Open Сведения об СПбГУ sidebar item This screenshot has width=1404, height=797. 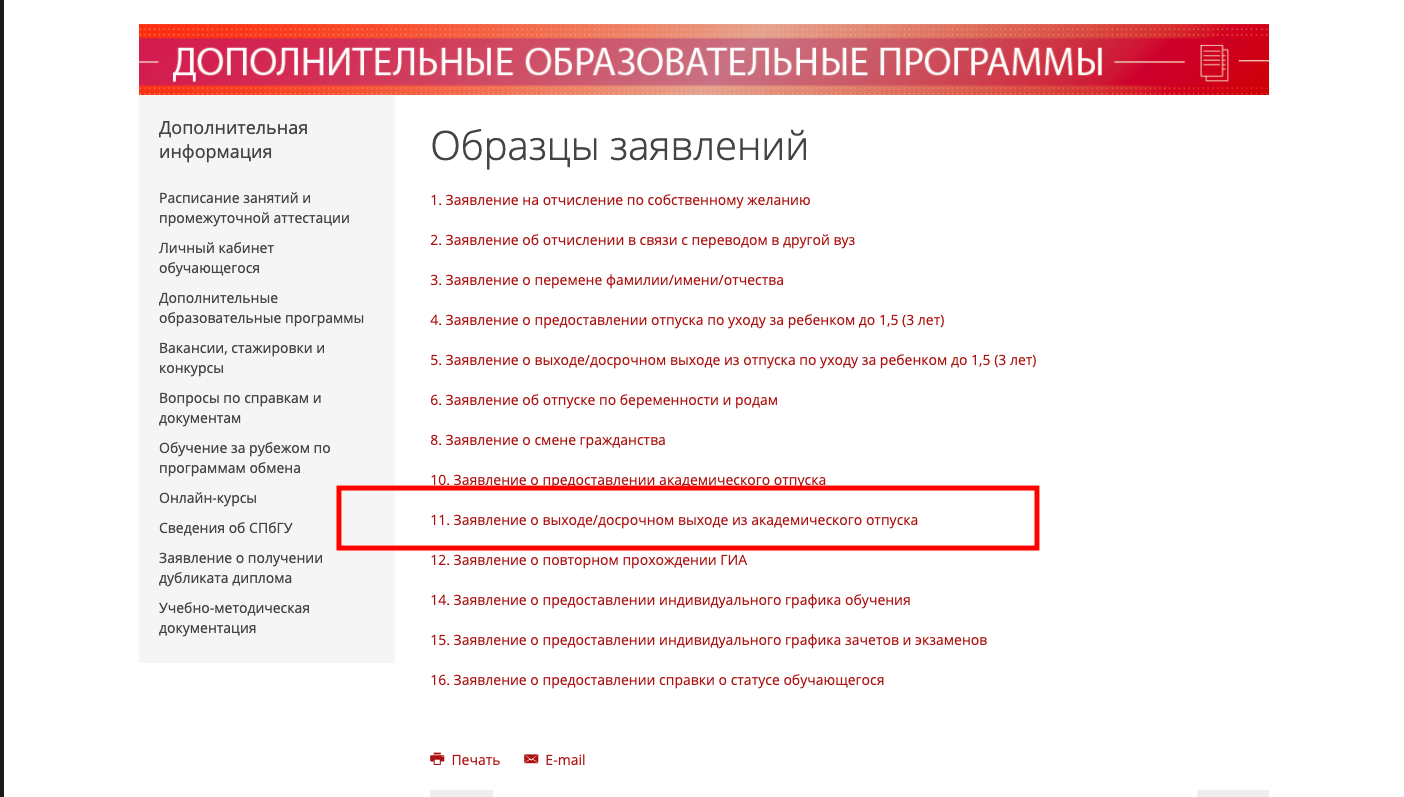coord(225,528)
